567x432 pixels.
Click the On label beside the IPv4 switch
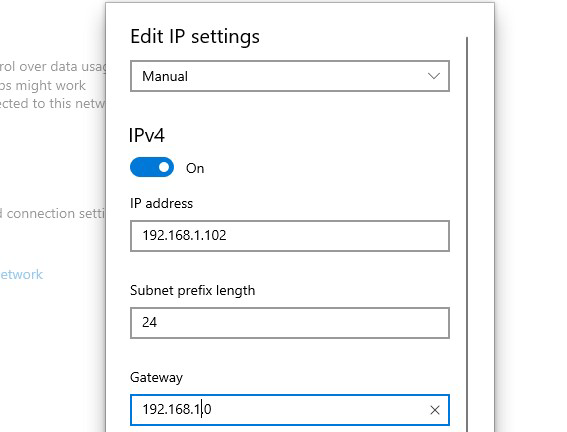pos(195,168)
